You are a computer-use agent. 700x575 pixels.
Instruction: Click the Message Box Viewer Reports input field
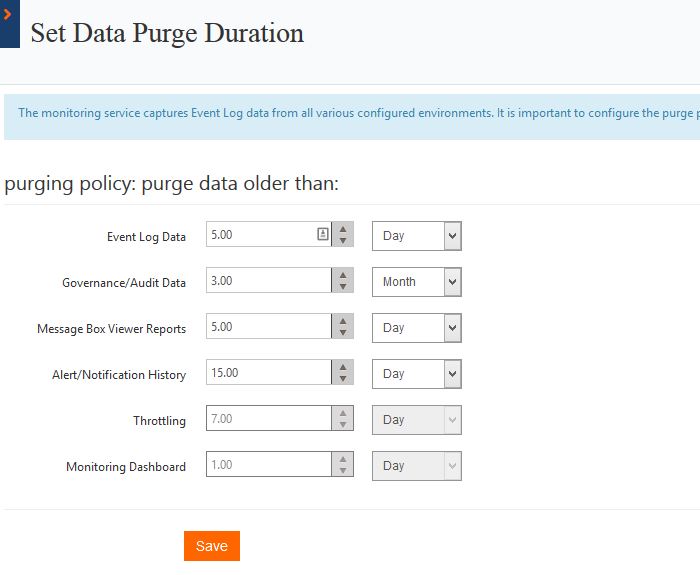[268, 328]
